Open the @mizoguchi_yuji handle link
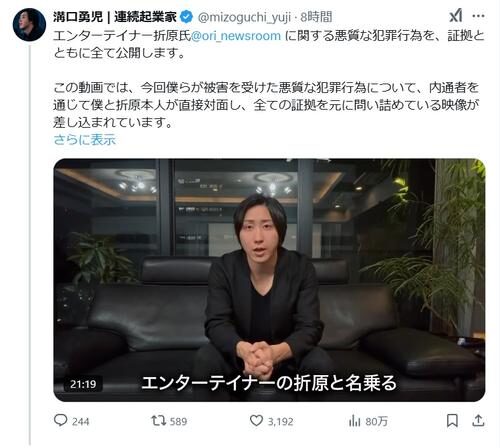The width and height of the screenshot is (500, 448). coord(245,17)
